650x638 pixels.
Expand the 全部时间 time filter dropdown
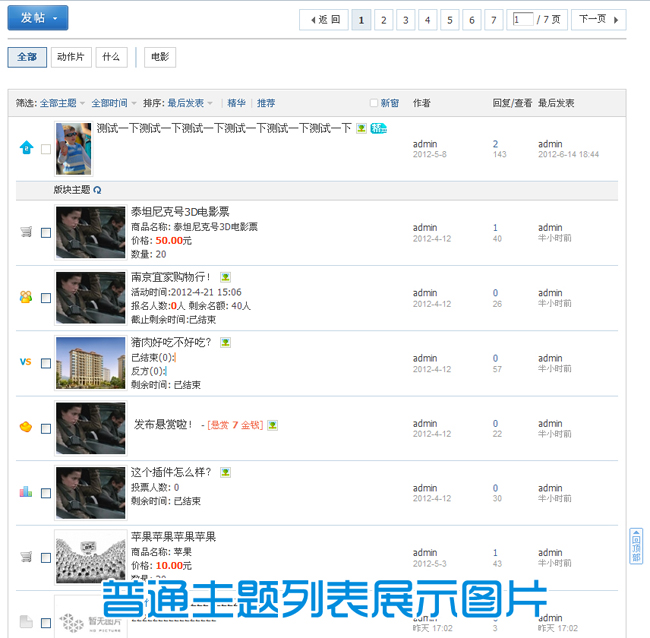pos(113,103)
